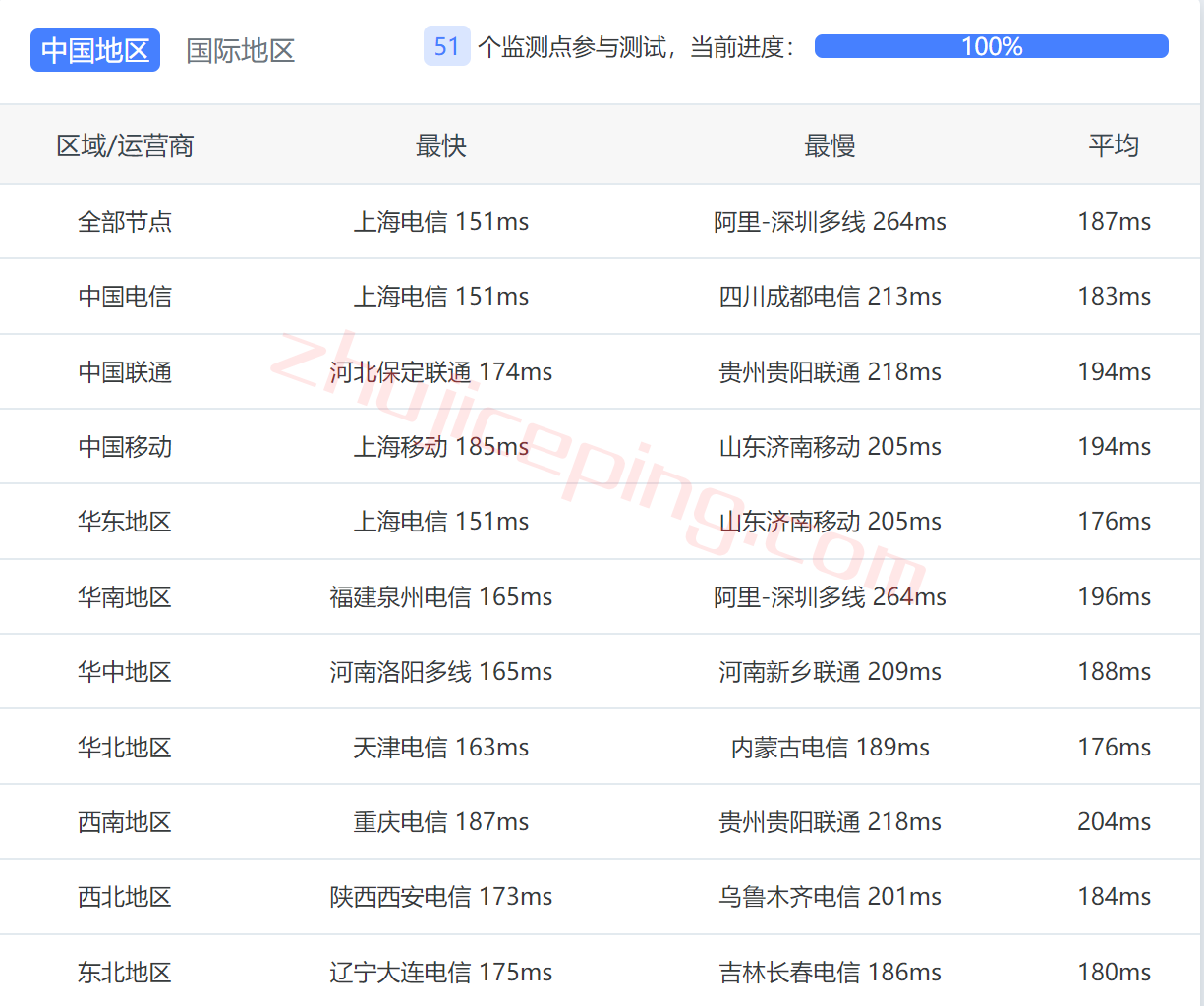Switch to the 国际地区 tab
The width and height of the screenshot is (1204, 1006).
(241, 50)
